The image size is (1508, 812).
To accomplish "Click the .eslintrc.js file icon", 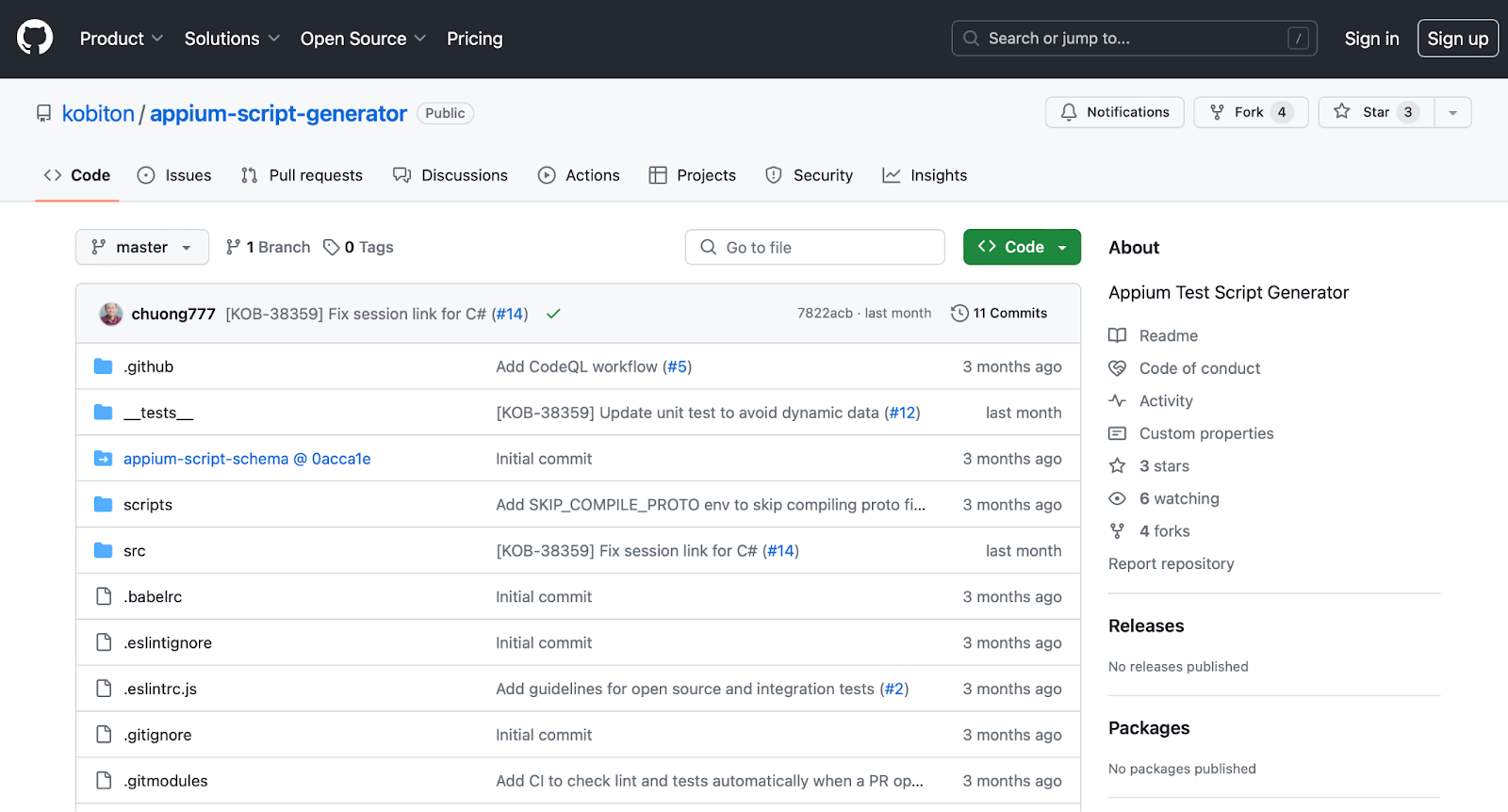I will click(x=104, y=689).
